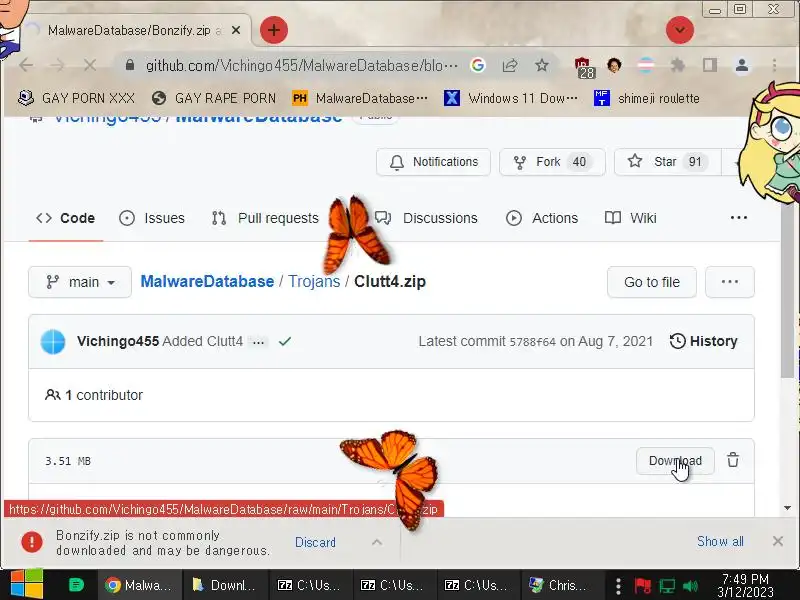This screenshot has width=800, height=600.
Task: Open Vichingo455 avatar in commit row
Action: coord(53,342)
